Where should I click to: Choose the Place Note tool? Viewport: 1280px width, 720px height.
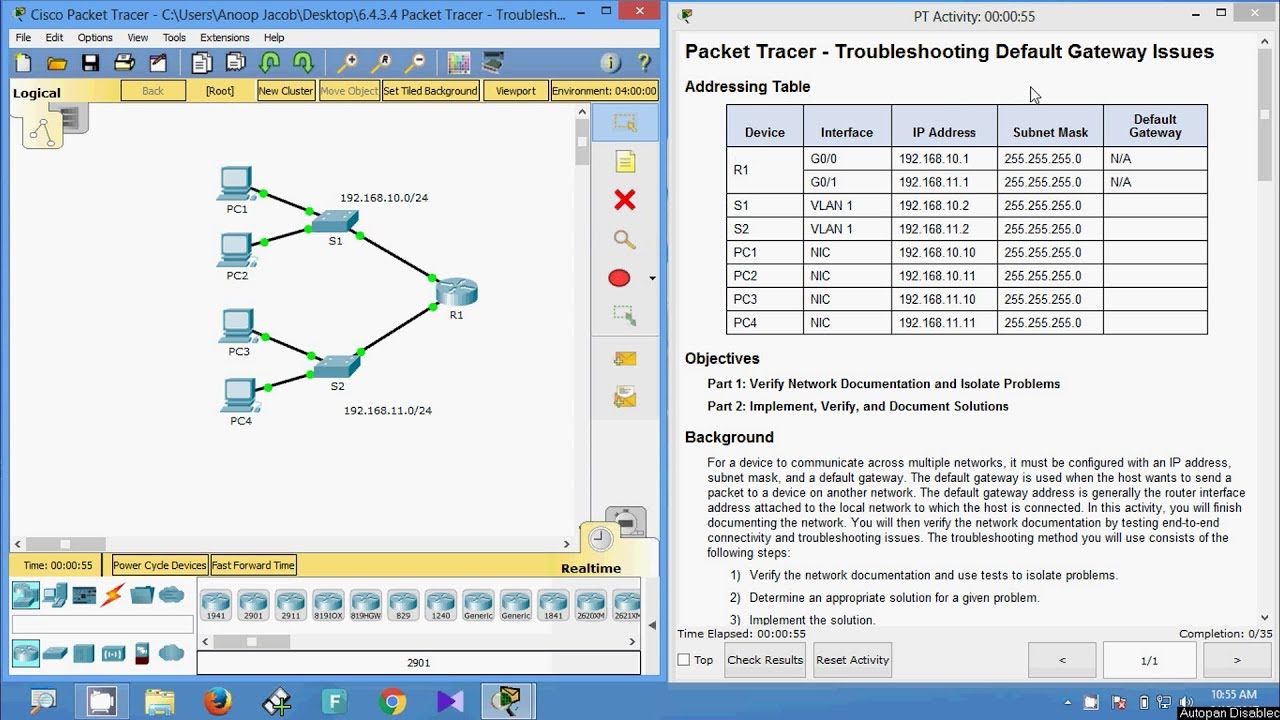625,162
